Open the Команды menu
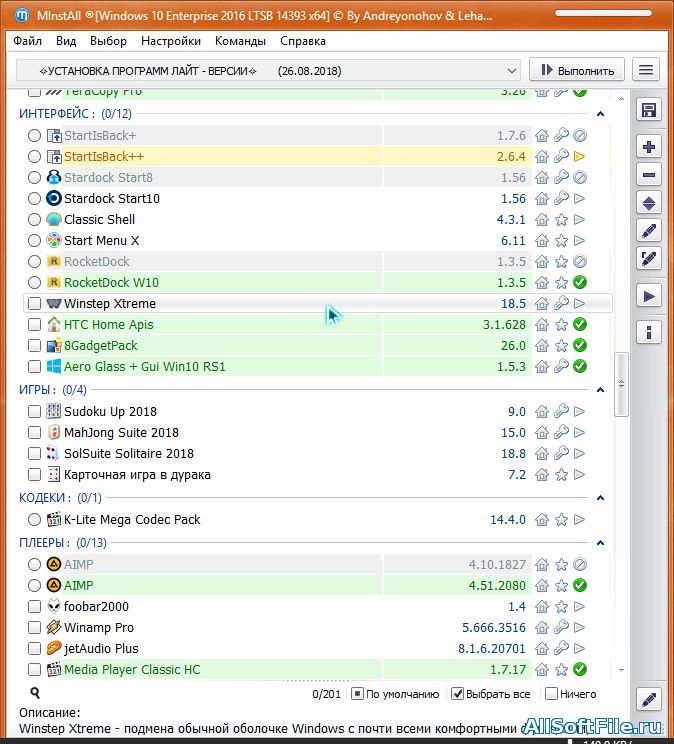This screenshot has height=744, width=674. coord(240,41)
